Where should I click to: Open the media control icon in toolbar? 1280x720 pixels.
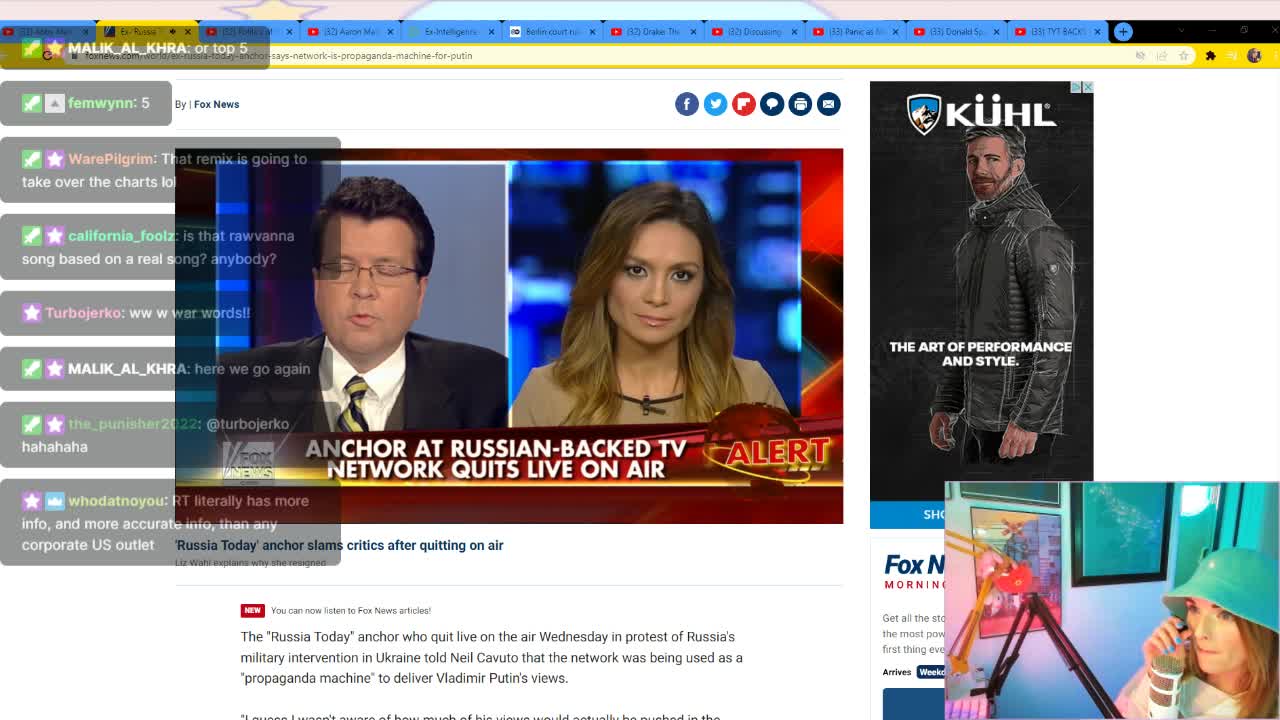click(1232, 56)
